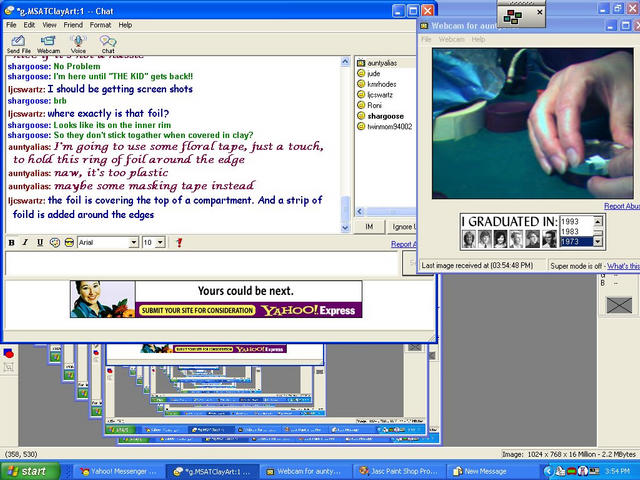
Task: Open the Format menu
Action: pyautogui.click(x=100, y=25)
